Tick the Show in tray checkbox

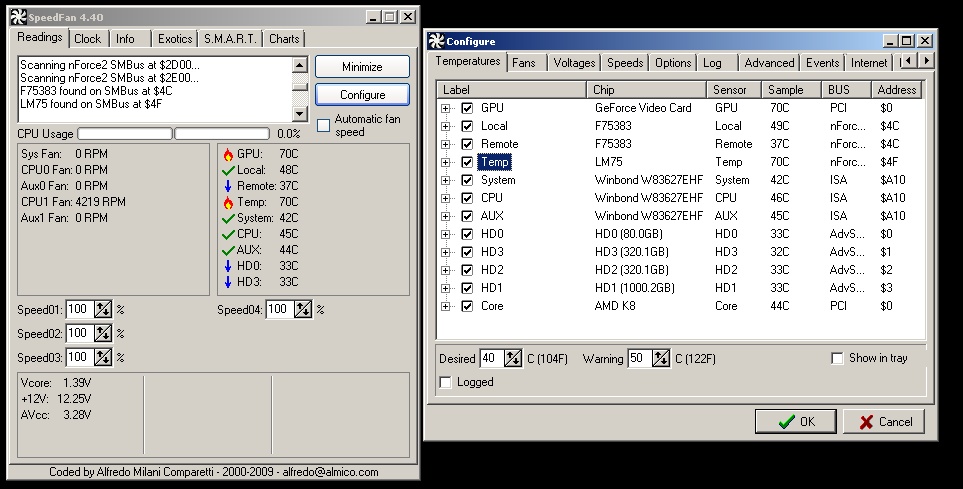tap(836, 358)
